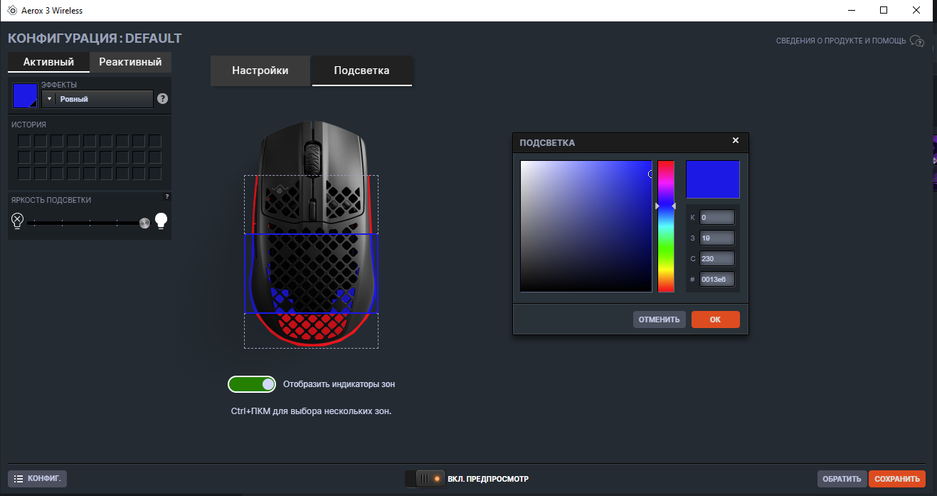Click the З green value field
Screen dimensions: 937x496
click(x=716, y=238)
